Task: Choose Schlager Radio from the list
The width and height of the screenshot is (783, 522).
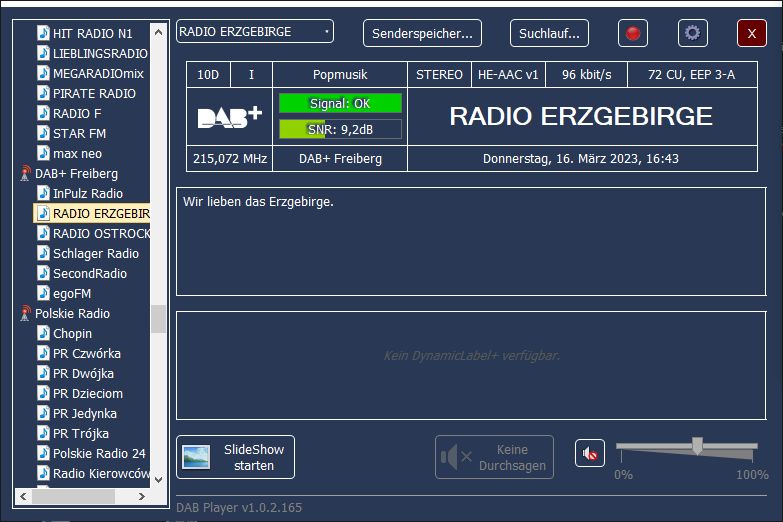Action: [96, 253]
